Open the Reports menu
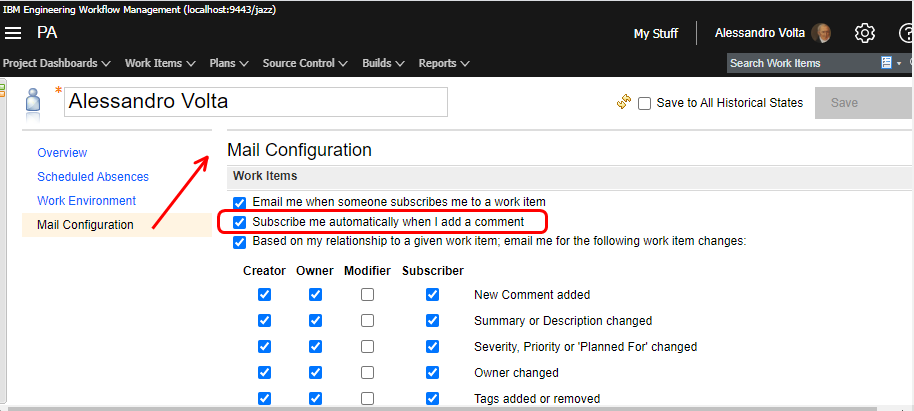The image size is (914, 411). (x=443, y=63)
